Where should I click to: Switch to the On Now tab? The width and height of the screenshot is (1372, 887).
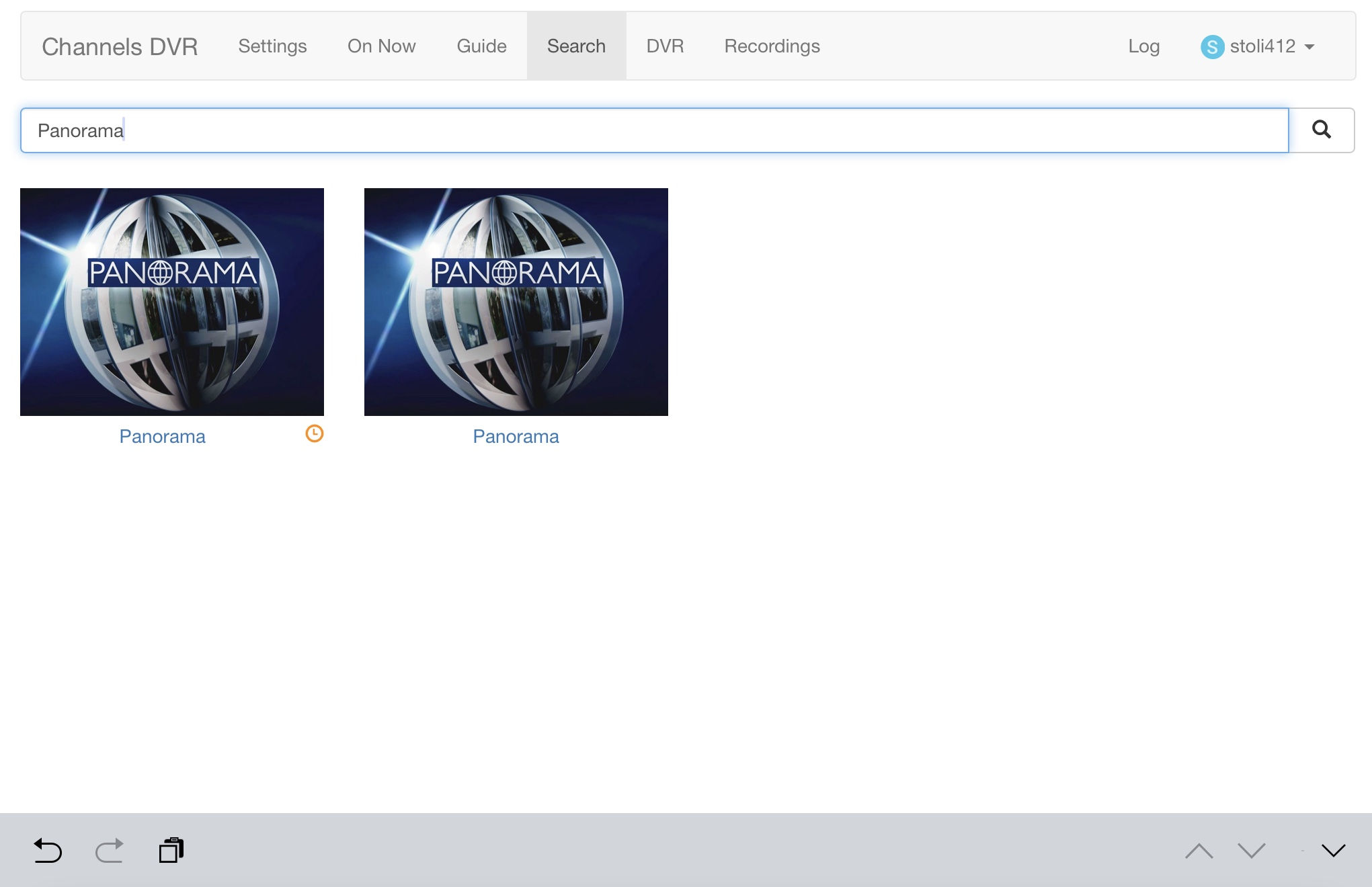pyautogui.click(x=381, y=46)
